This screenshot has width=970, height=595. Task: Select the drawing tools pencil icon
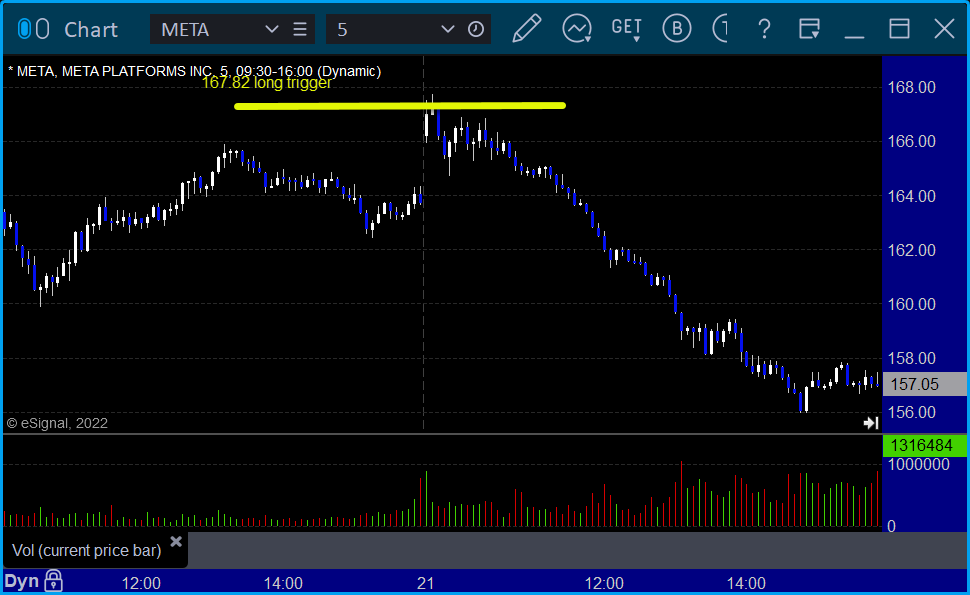point(526,29)
